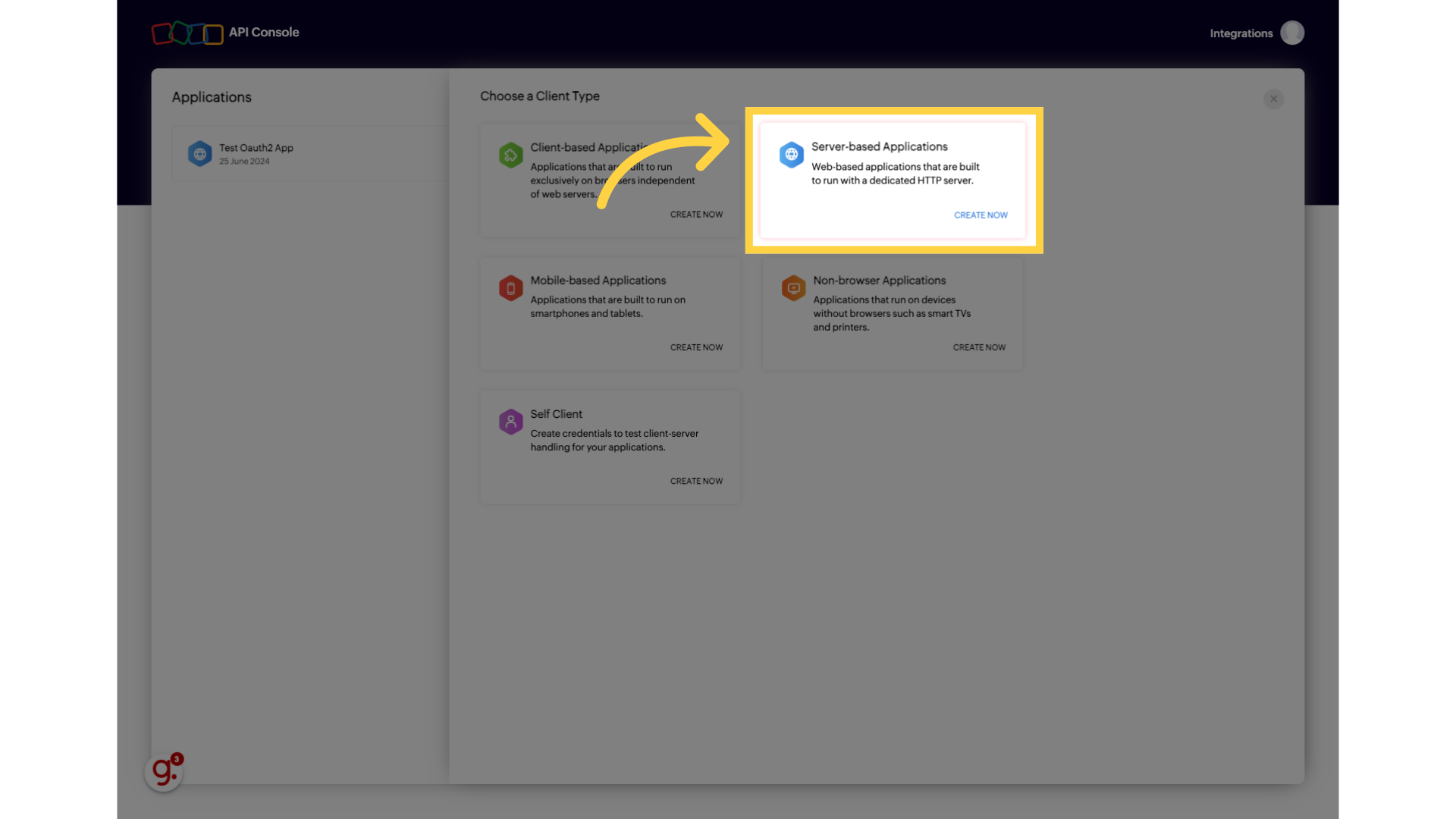1456x819 pixels.
Task: Select the Self Client title
Action: 557,414
